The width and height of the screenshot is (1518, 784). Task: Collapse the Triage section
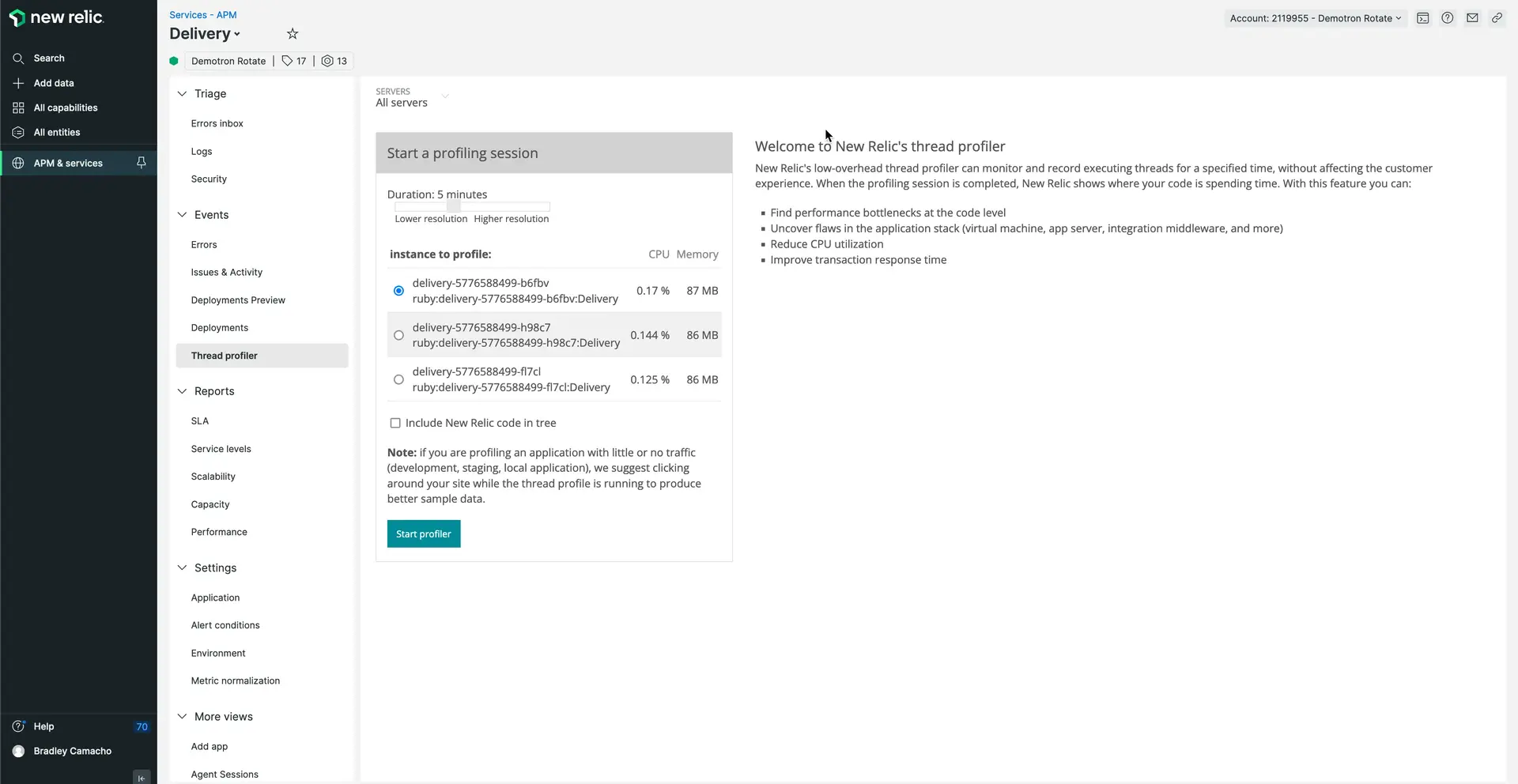[182, 93]
